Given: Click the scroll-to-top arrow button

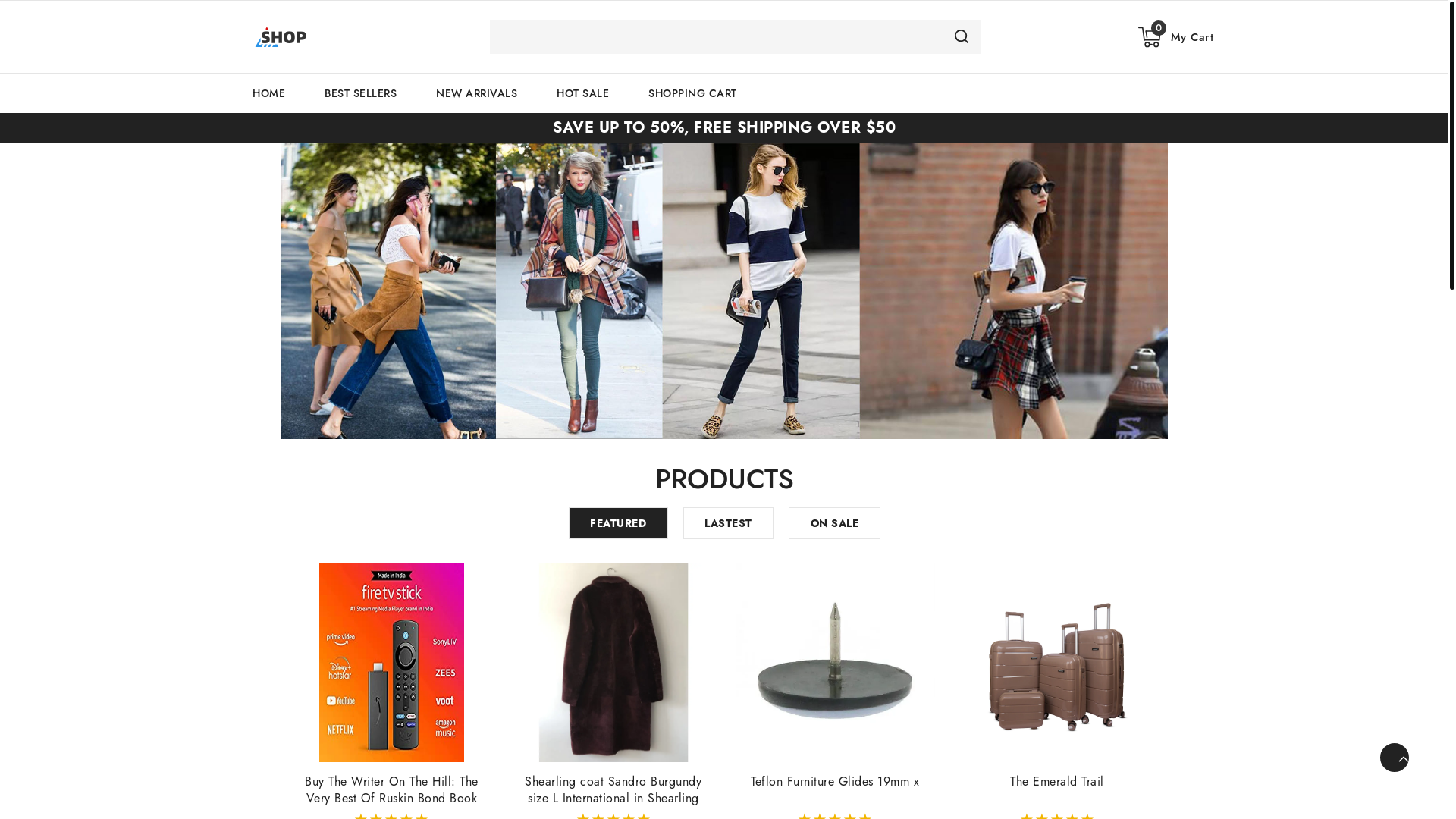Looking at the screenshot, I should coord(1394,758).
